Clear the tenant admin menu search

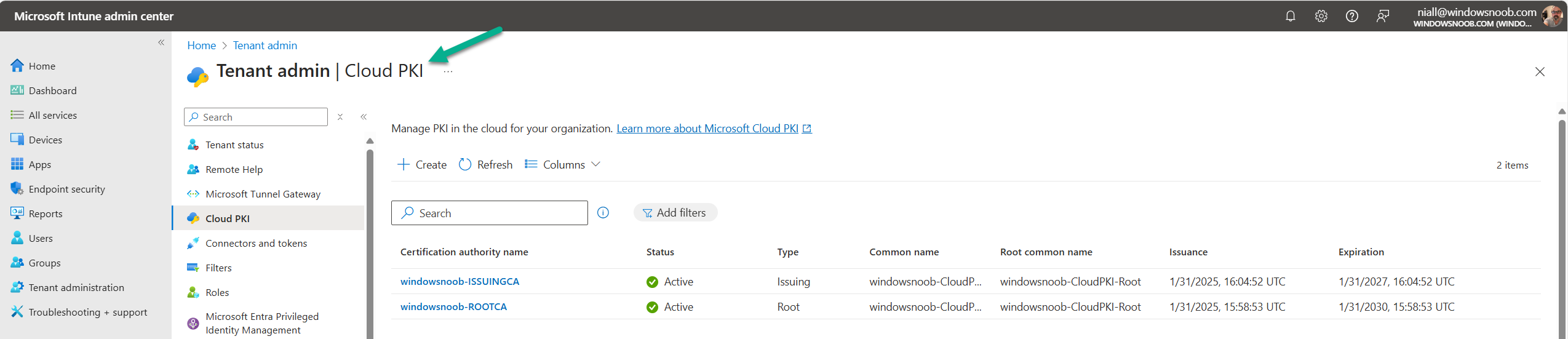point(340,117)
